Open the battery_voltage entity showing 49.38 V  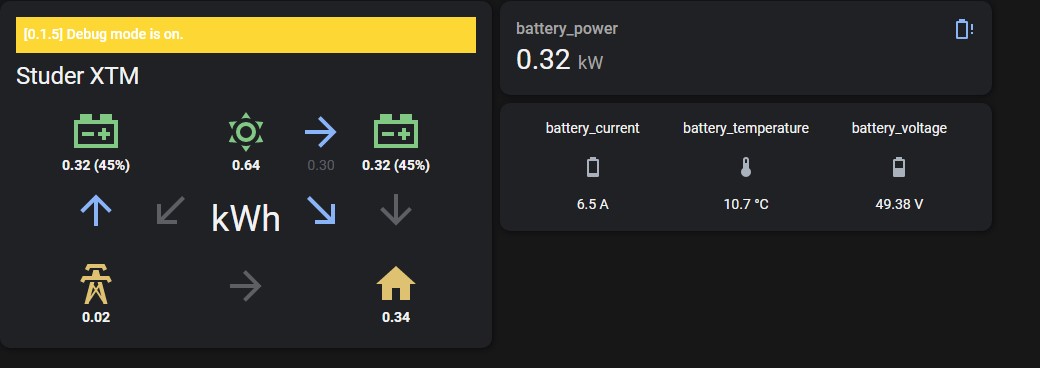click(x=899, y=166)
